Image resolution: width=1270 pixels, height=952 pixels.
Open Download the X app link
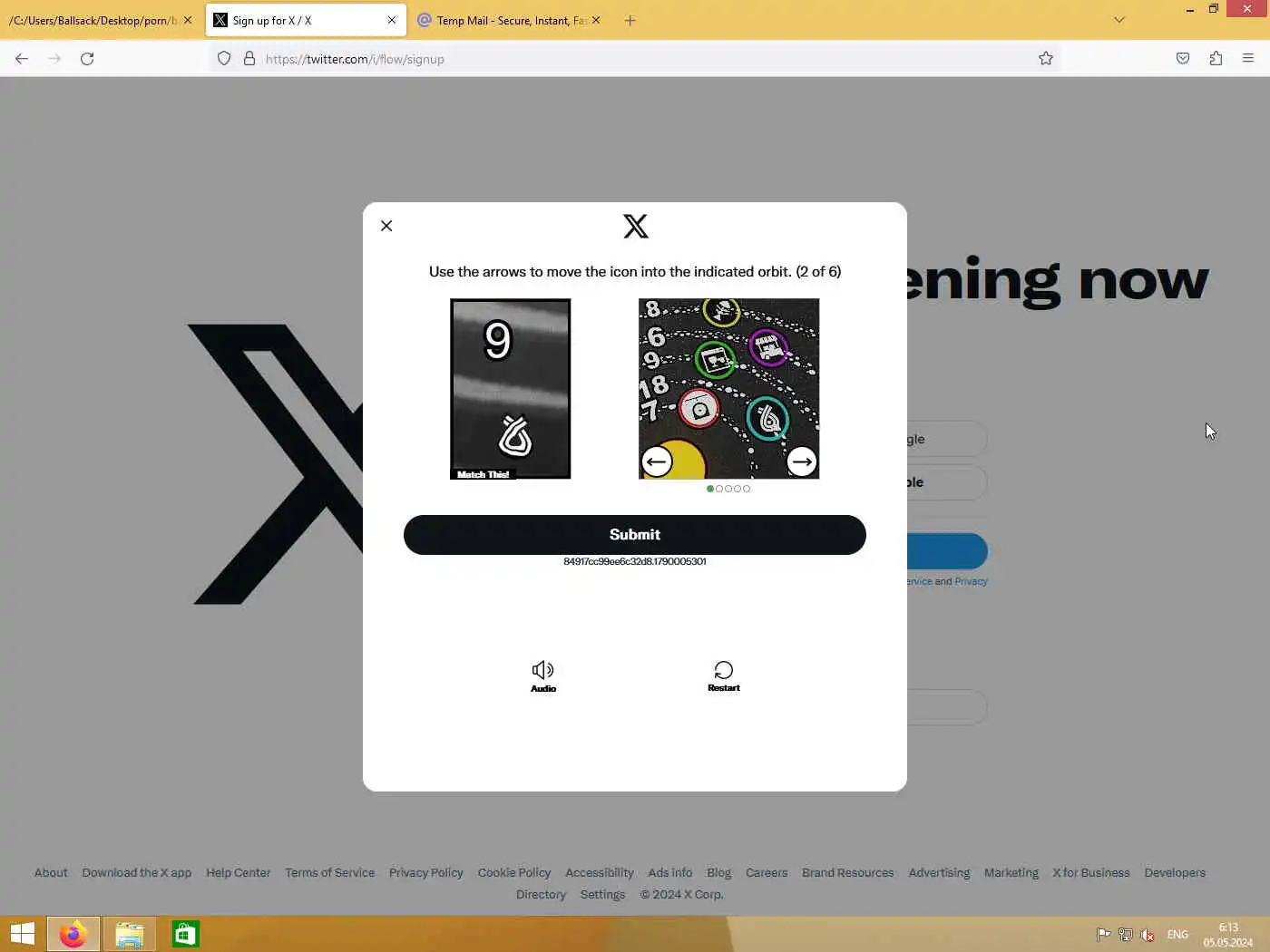tap(137, 873)
